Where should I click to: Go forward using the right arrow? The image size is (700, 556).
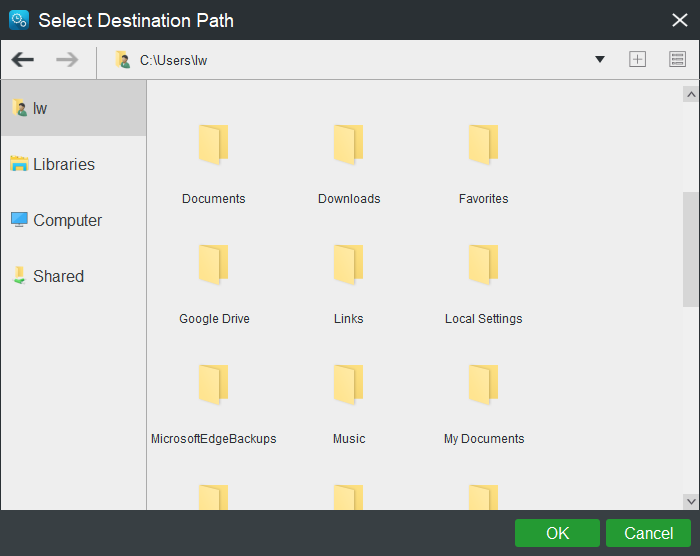(67, 59)
